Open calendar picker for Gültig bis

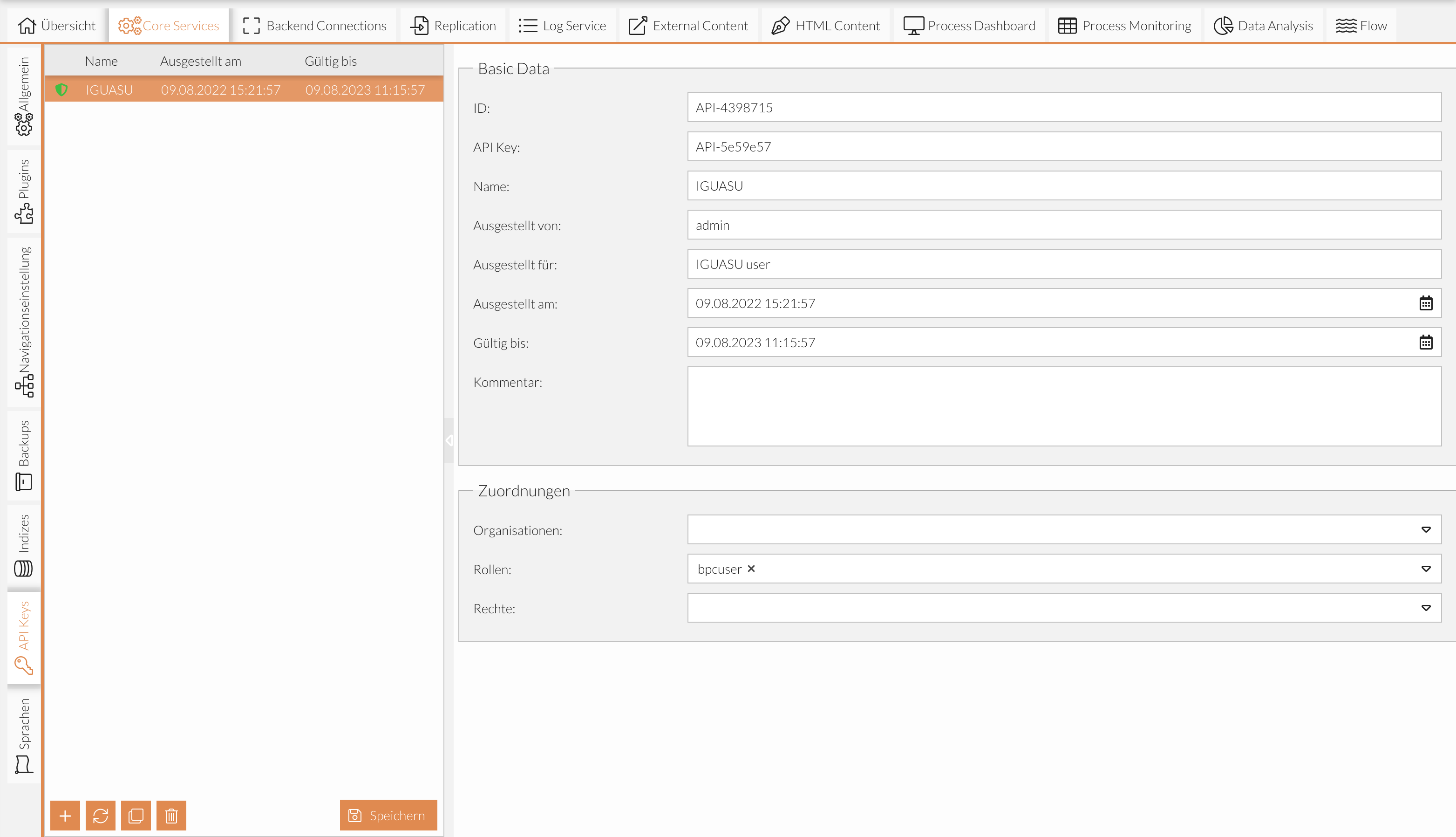[1426, 343]
